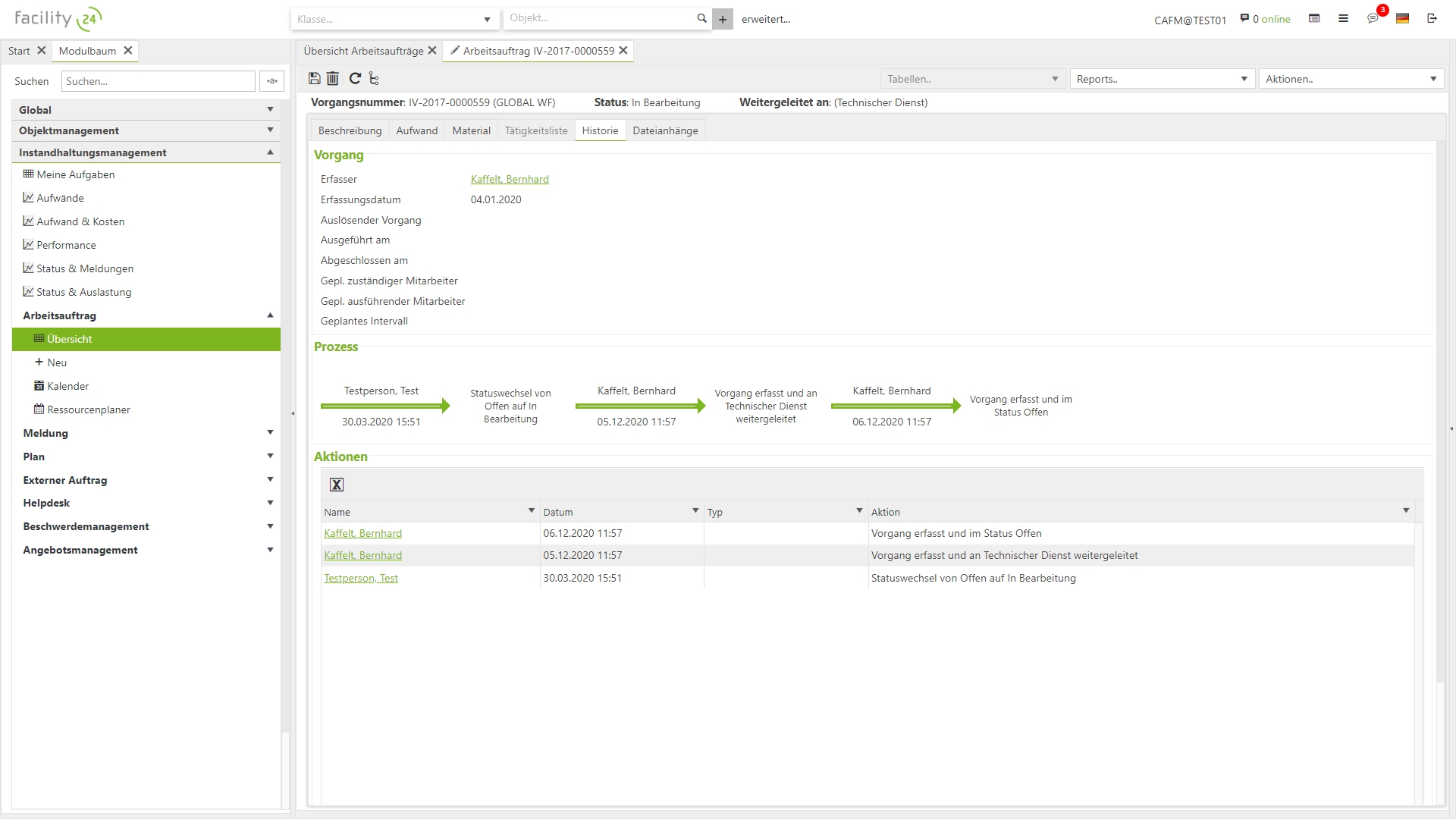Open the Aktionen dropdown in toolbar
Image resolution: width=1456 pixels, height=819 pixels.
1351,79
